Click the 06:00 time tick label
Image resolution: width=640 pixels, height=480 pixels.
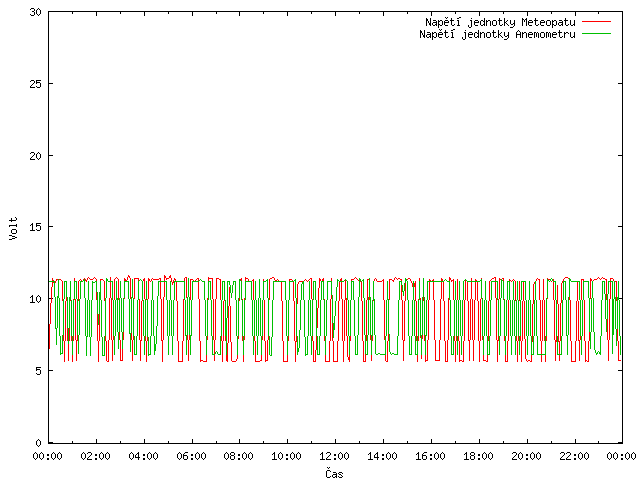(x=191, y=456)
